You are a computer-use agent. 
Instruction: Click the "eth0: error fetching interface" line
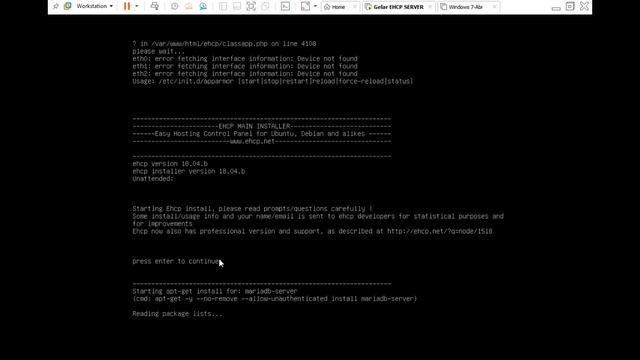point(245,59)
